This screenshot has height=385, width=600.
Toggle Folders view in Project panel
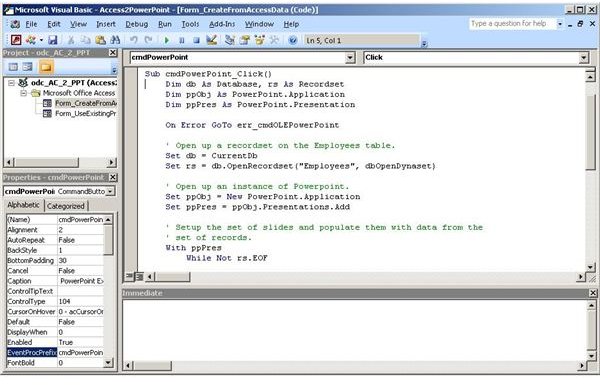pos(46,67)
